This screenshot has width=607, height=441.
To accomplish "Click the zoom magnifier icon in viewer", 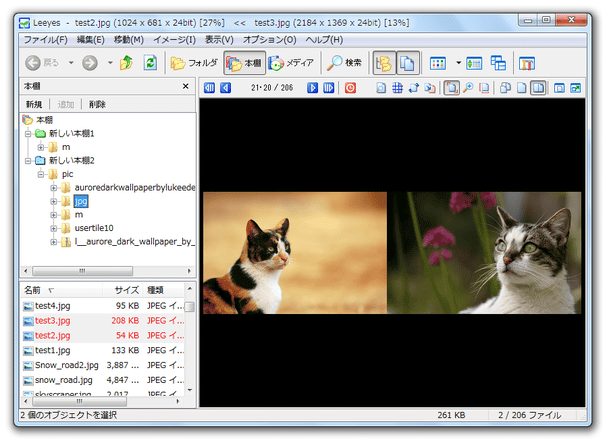I will pos(468,88).
